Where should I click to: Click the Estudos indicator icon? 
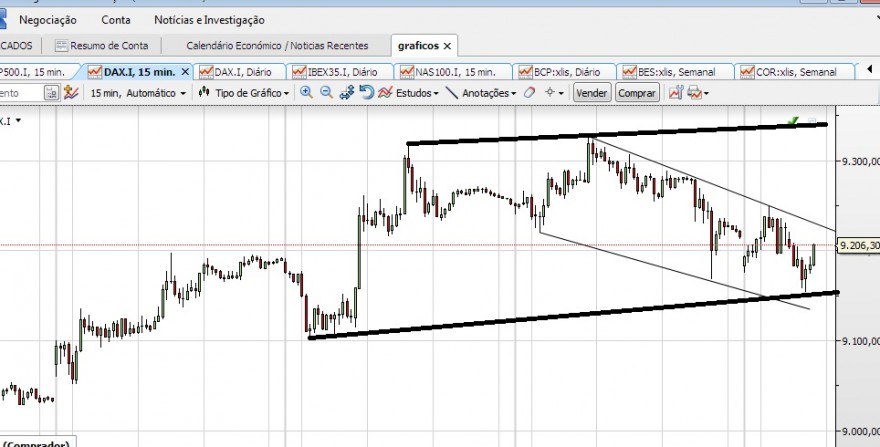click(385, 93)
